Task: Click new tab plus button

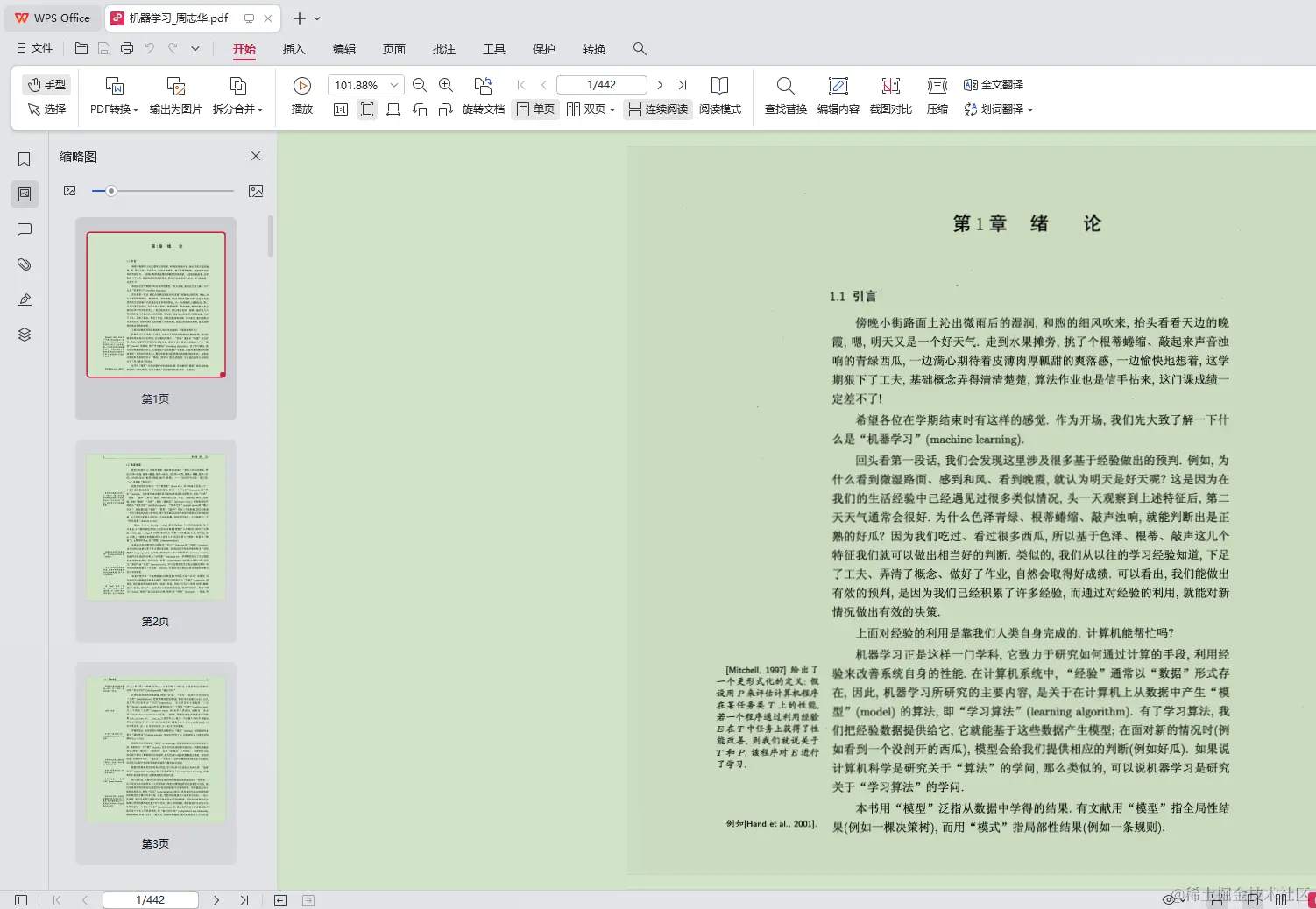Action: point(300,18)
